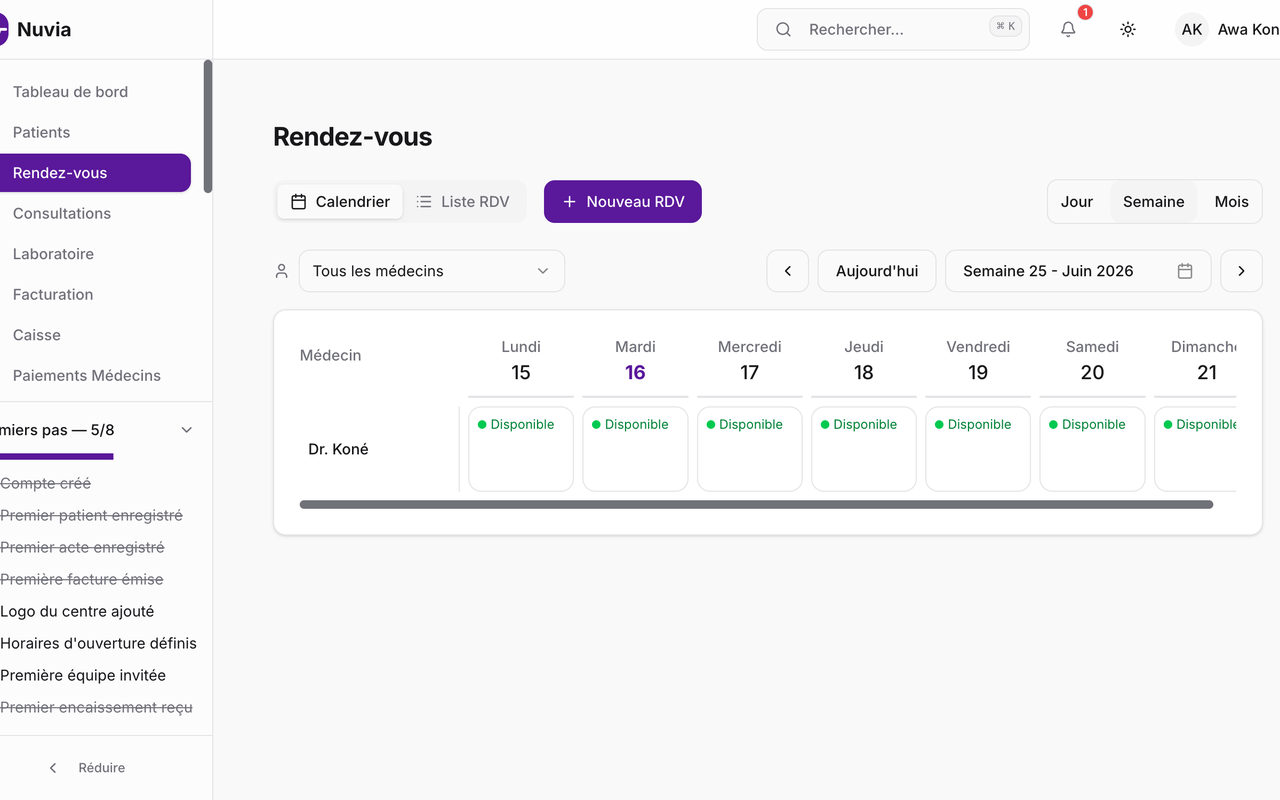Open Tableau de bord in sidebar

(x=95, y=92)
